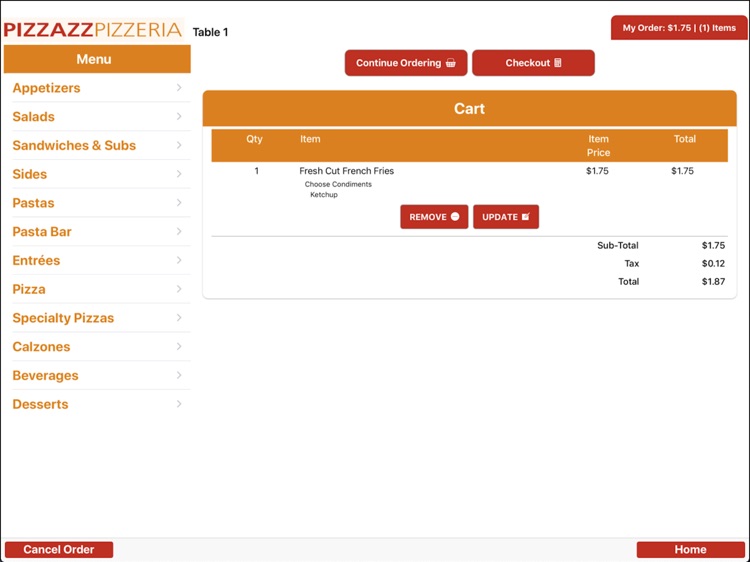Open the Entrées menu category
Viewport: 750px width, 562px height.
coord(97,260)
